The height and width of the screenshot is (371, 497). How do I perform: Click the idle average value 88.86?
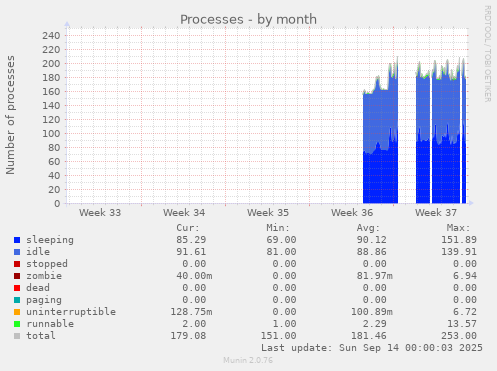(372, 252)
